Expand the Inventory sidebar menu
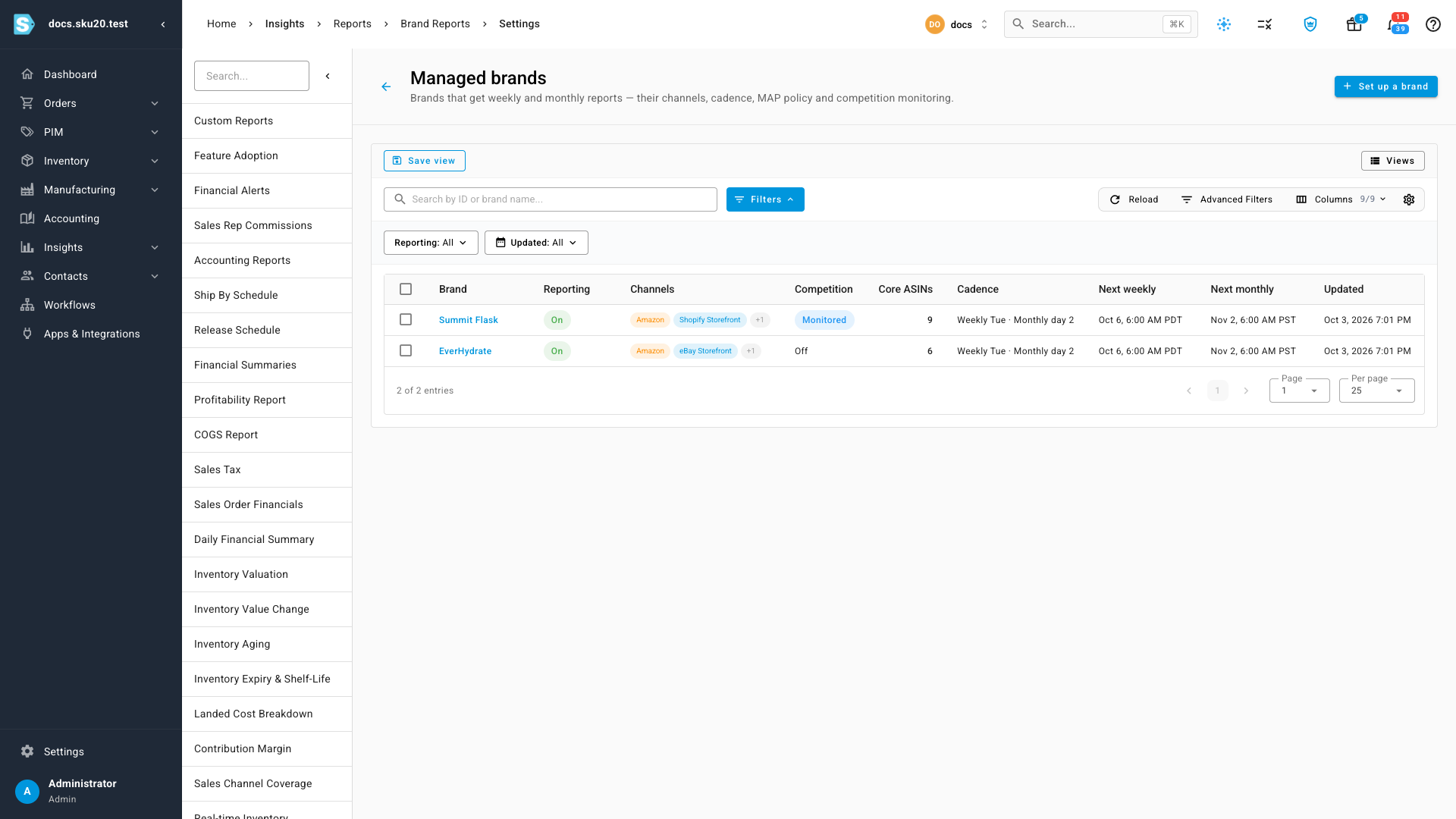 click(x=91, y=161)
